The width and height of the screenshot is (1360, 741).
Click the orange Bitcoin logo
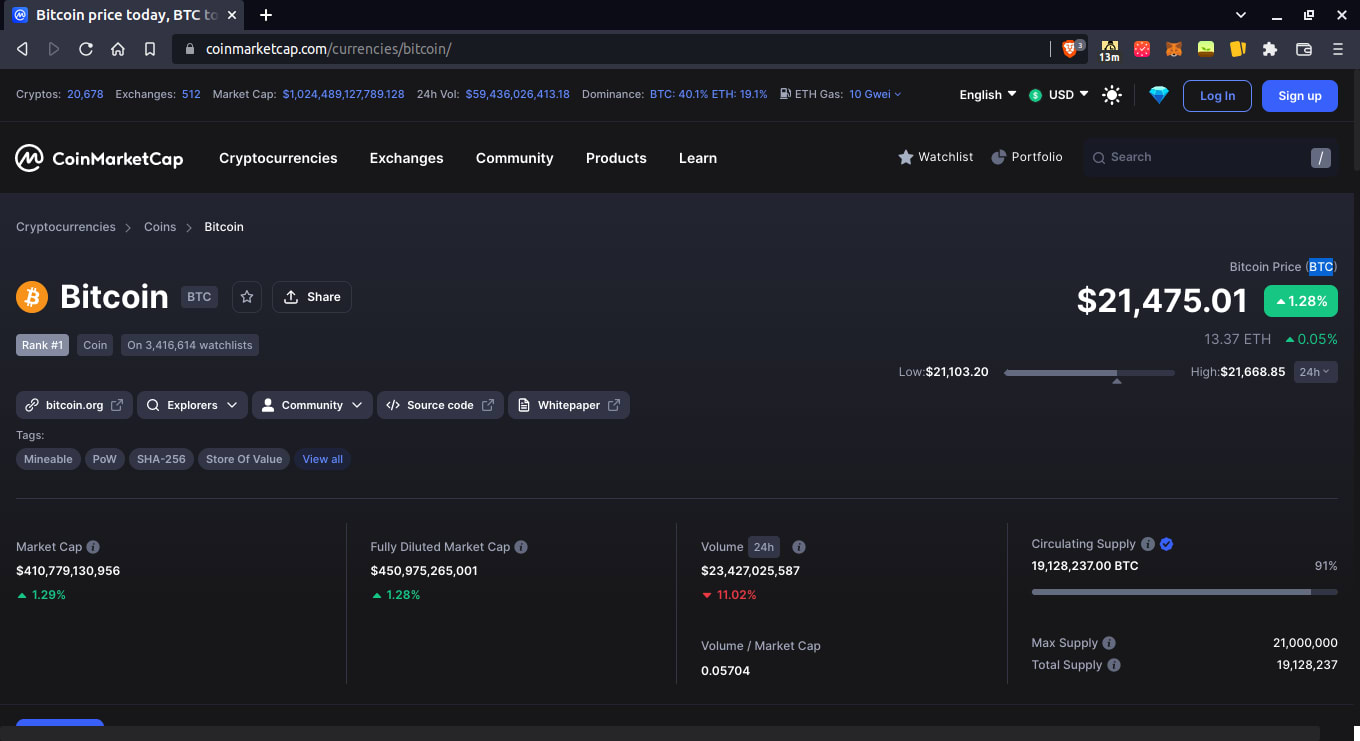32,297
